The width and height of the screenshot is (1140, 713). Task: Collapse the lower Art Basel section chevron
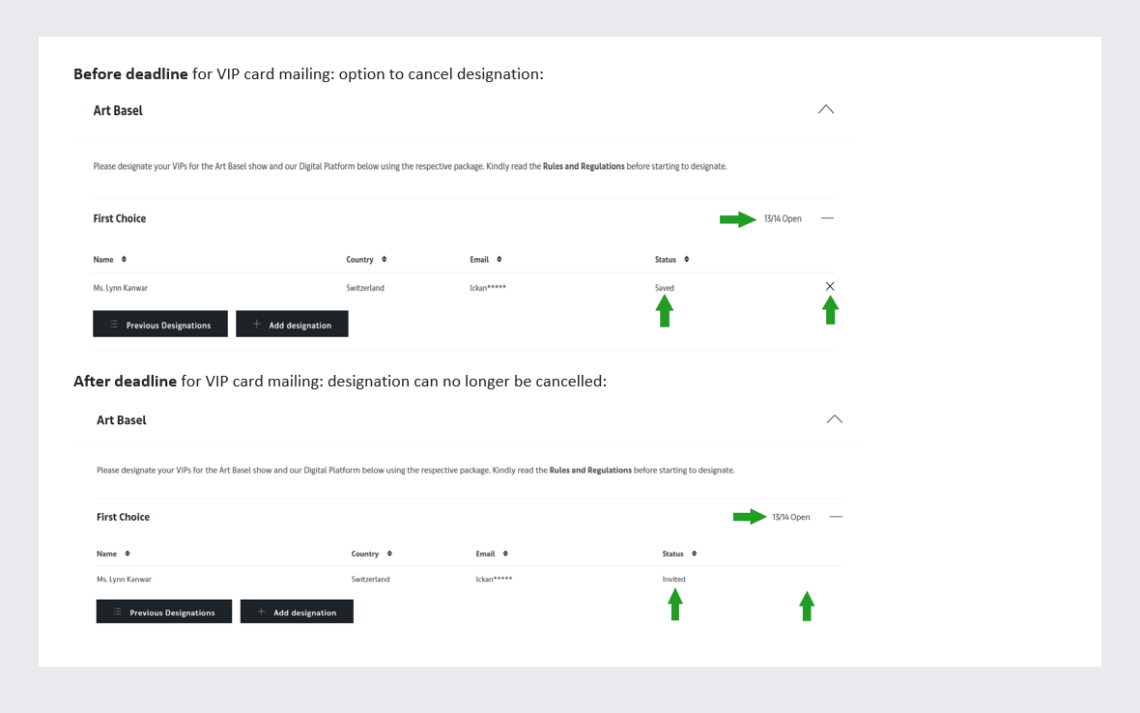tap(835, 419)
